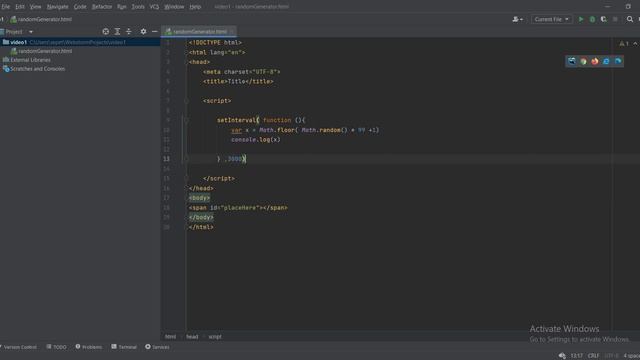Click the meta charset line

click(x=242, y=72)
